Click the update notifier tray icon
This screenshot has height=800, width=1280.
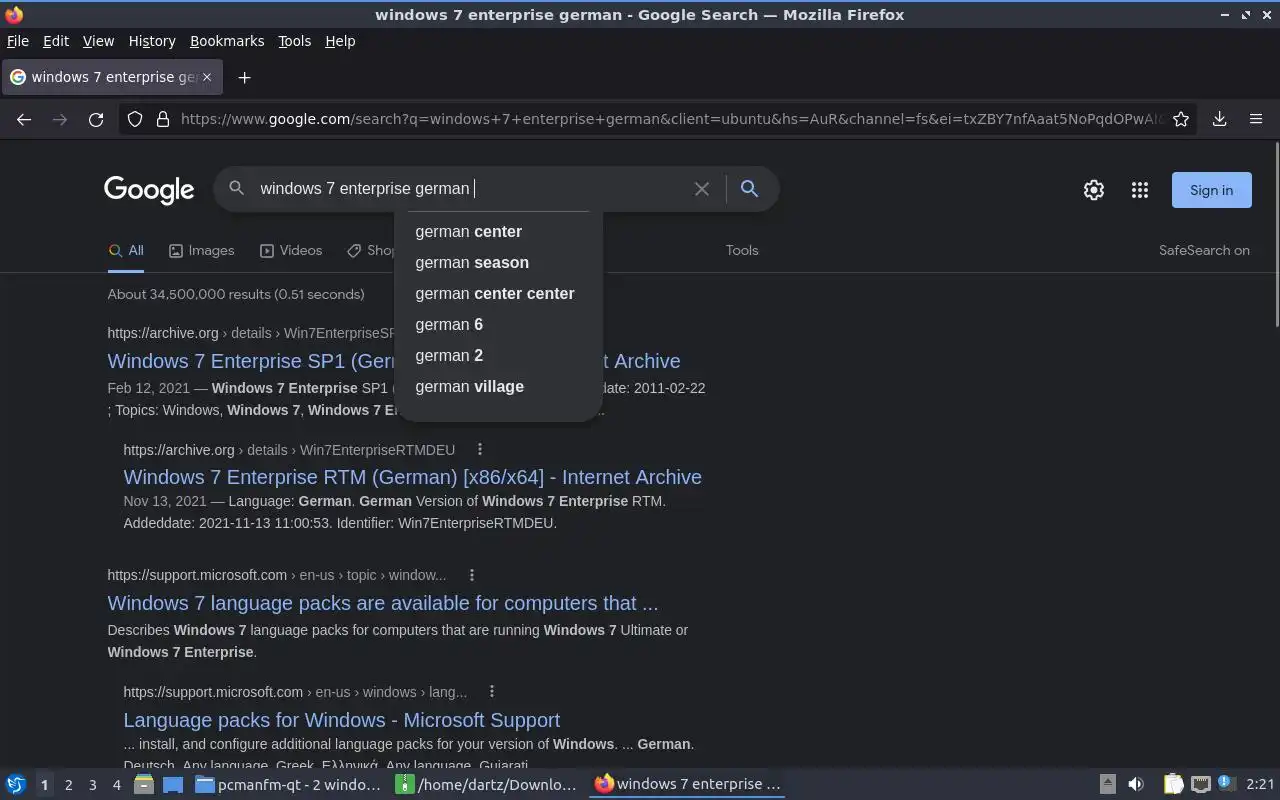pos(1227,784)
